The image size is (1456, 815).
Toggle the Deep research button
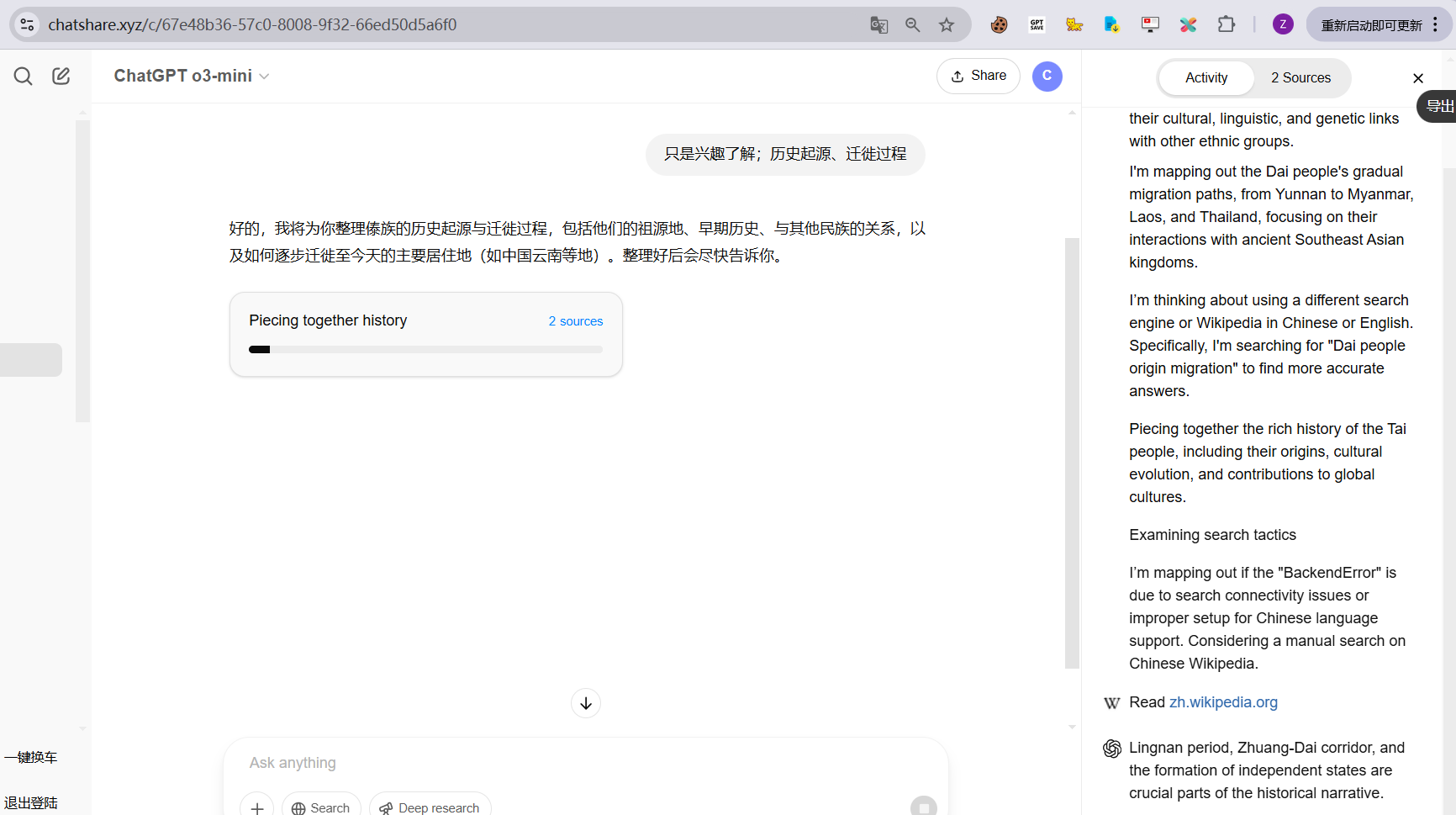coord(430,807)
